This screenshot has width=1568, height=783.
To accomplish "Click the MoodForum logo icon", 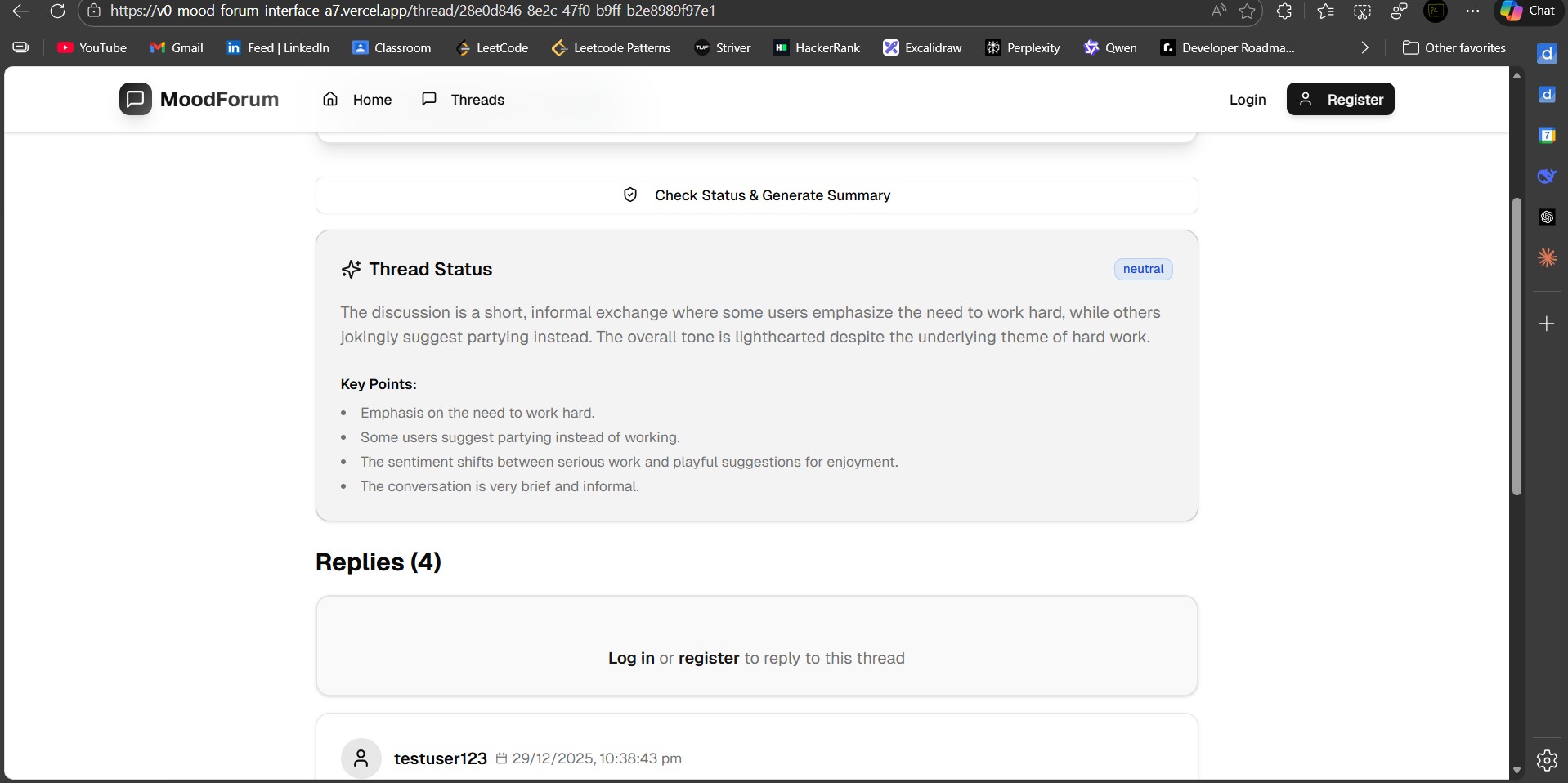I will pos(135,99).
